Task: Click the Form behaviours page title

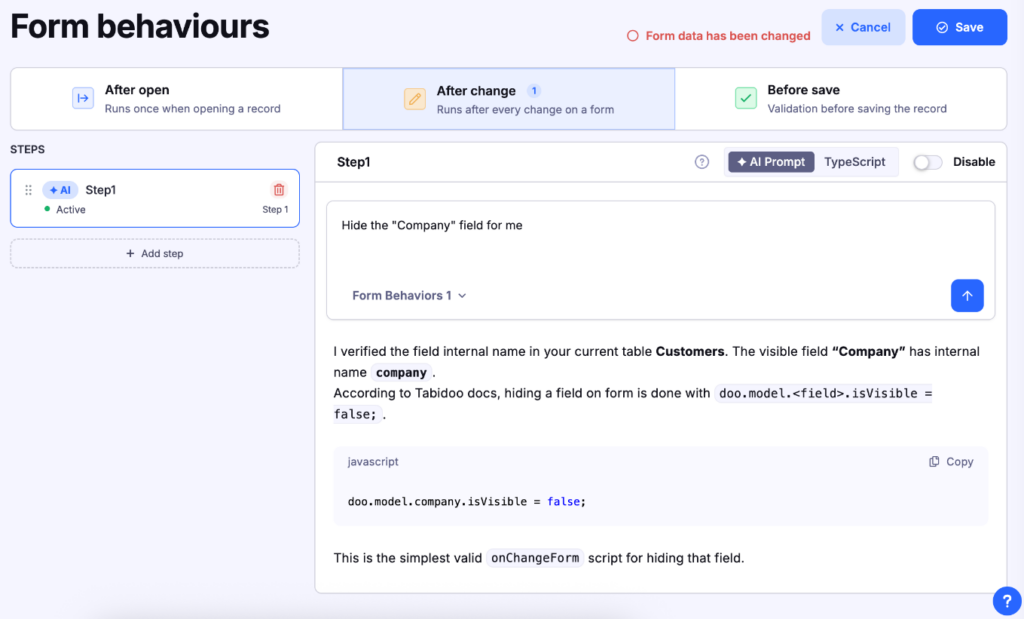Action: pyautogui.click(x=140, y=26)
